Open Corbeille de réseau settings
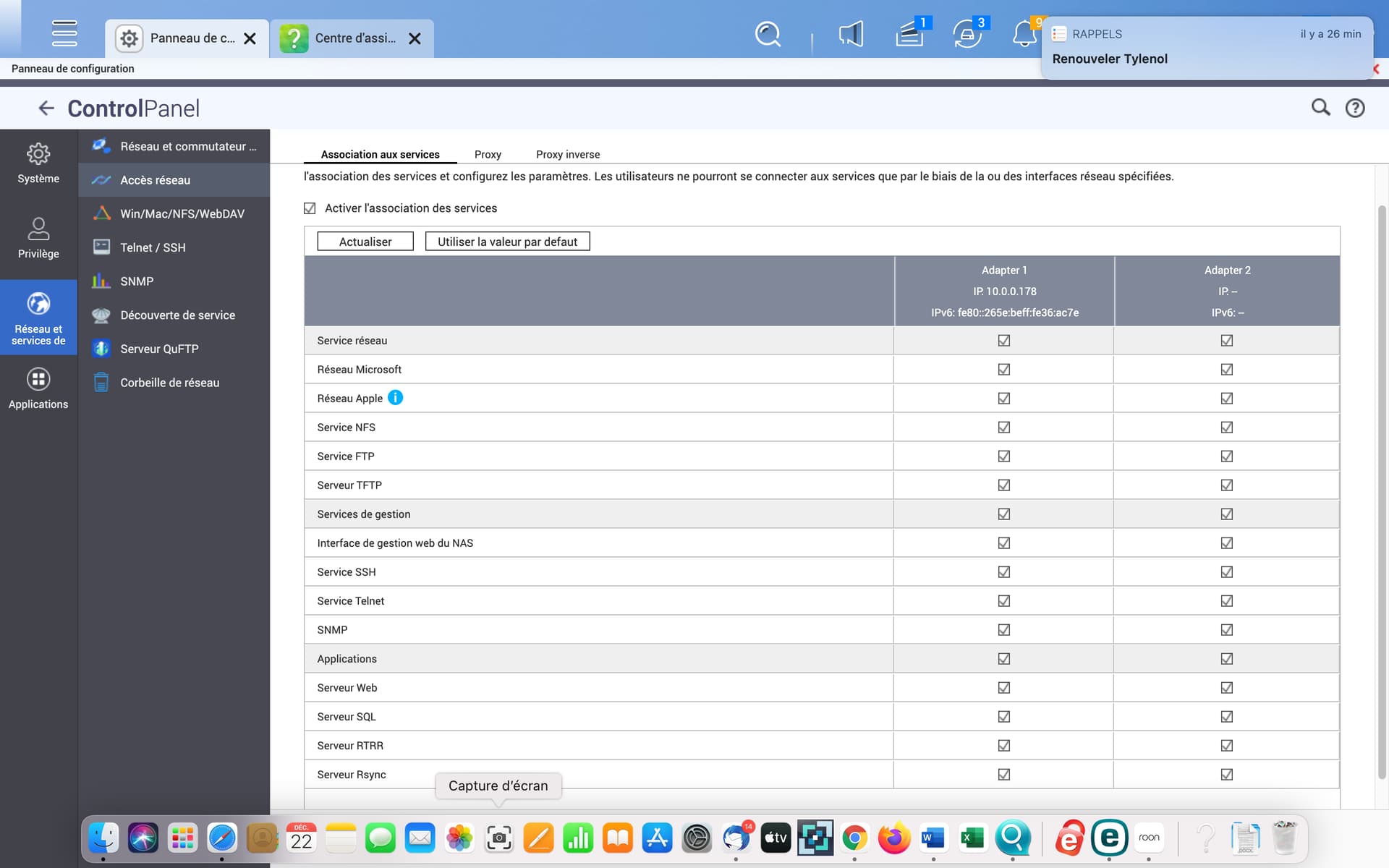The height and width of the screenshot is (868, 1389). pyautogui.click(x=174, y=383)
